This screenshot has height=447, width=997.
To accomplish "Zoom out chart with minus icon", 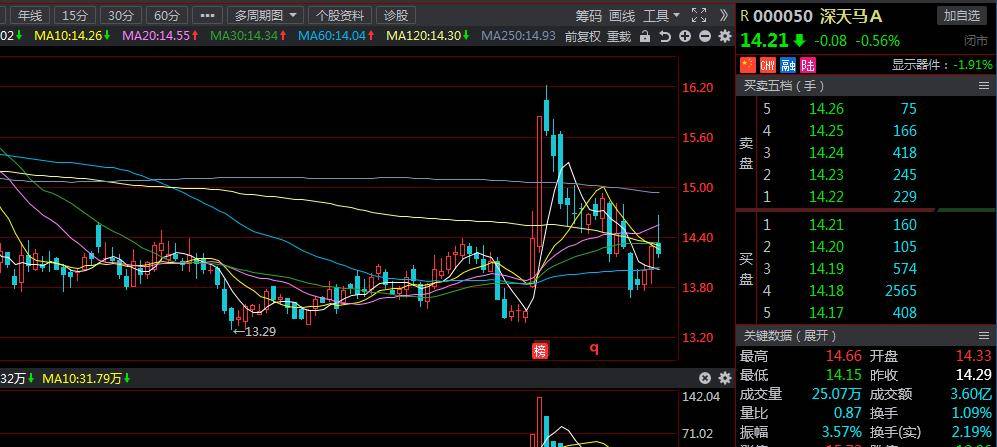I will (x=705, y=36).
